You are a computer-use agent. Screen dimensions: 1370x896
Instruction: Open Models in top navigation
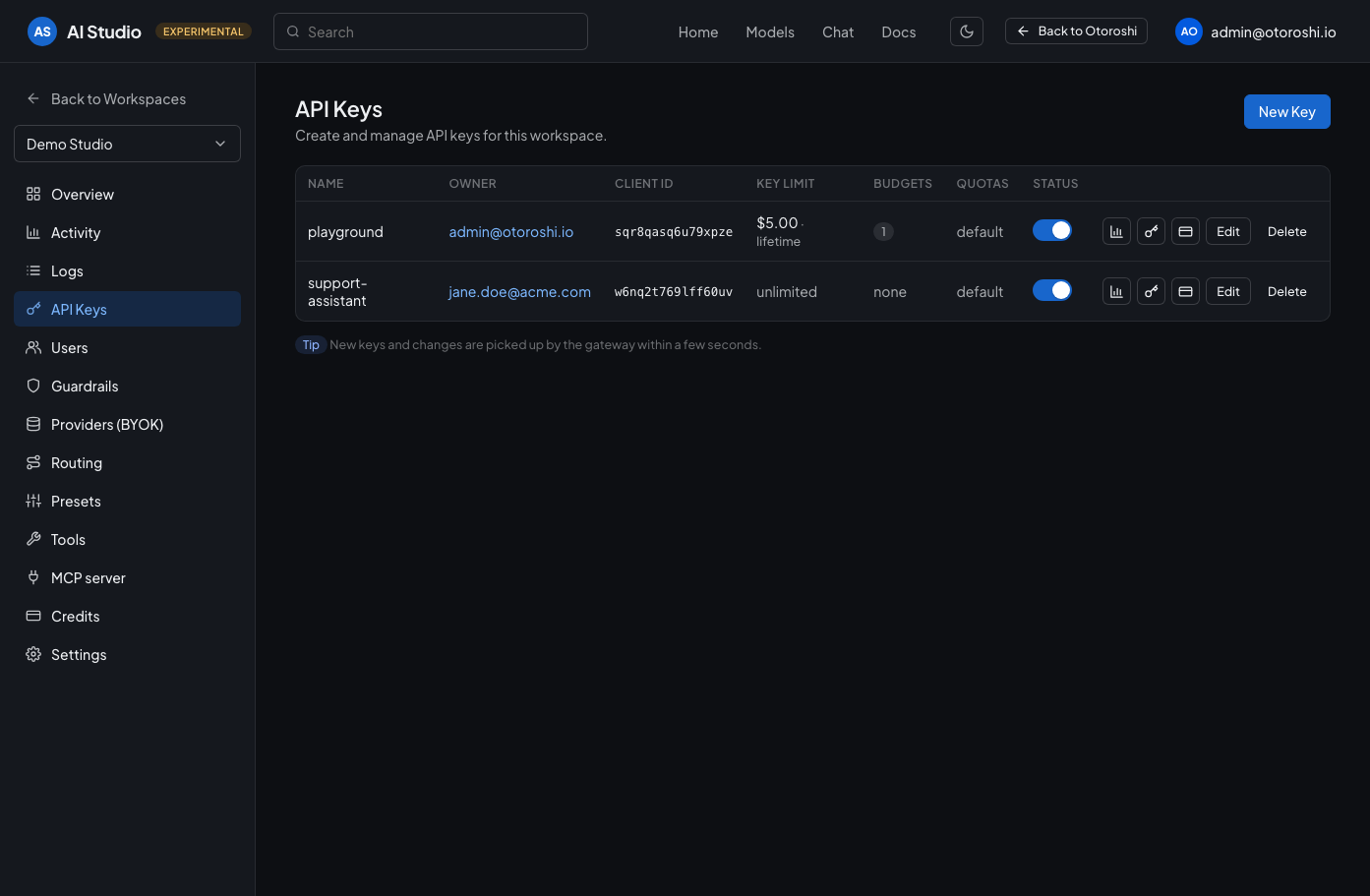(770, 31)
